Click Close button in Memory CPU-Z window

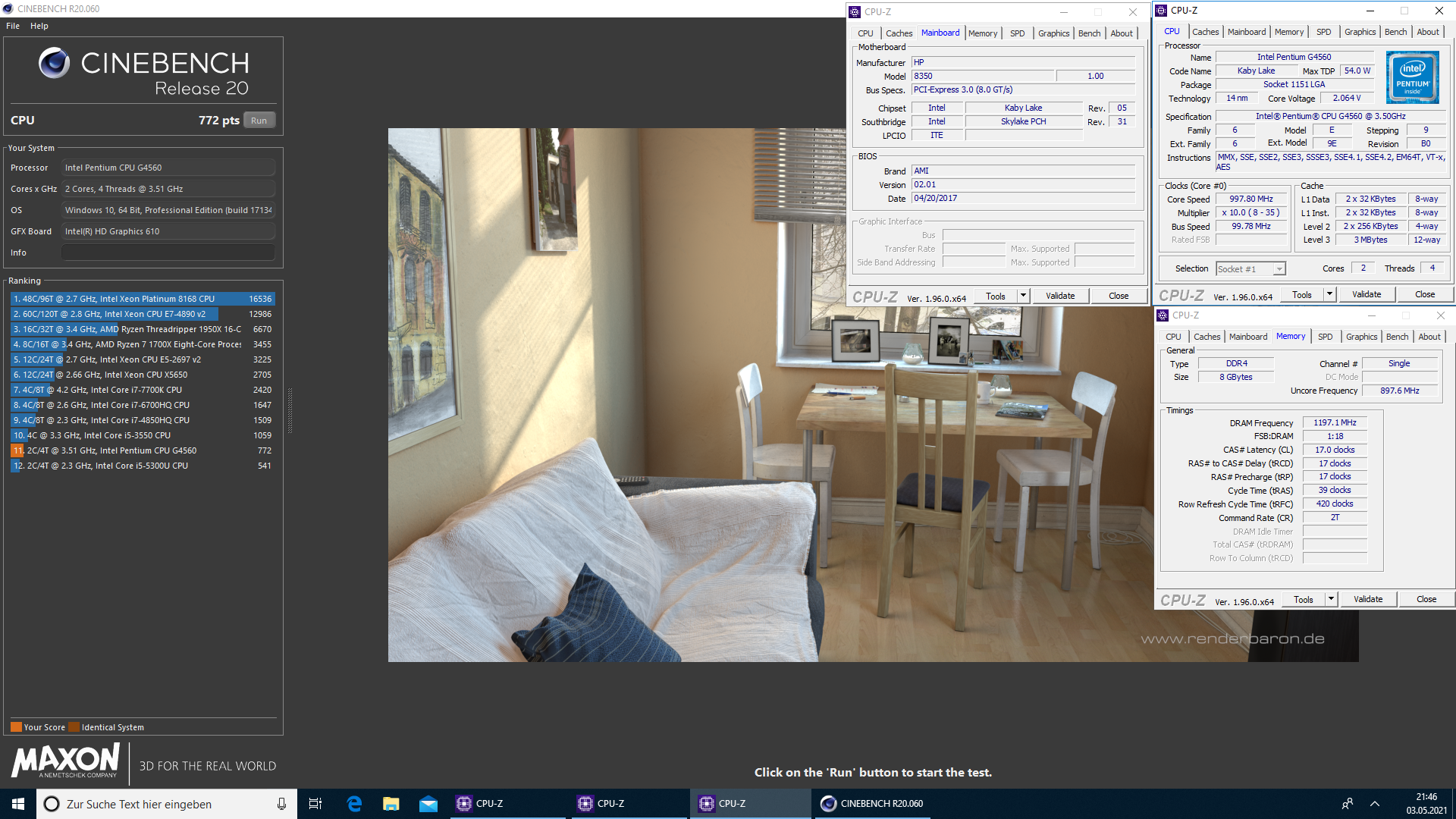(1426, 599)
